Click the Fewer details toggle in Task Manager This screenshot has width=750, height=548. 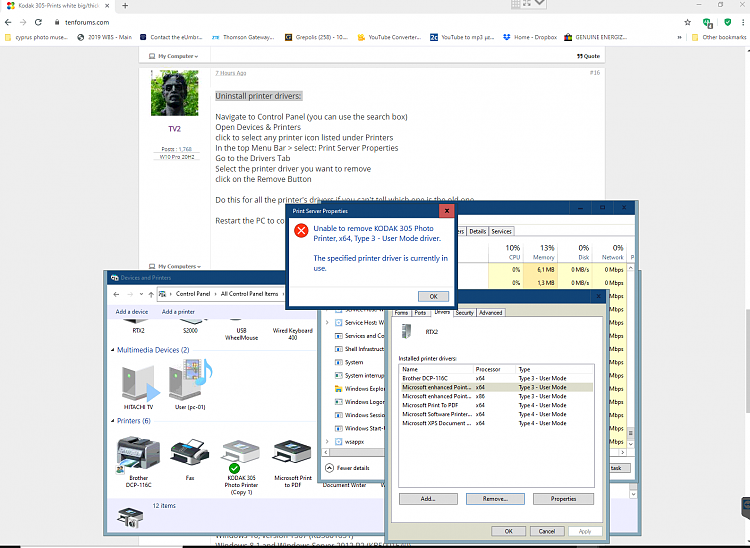click(x=348, y=468)
